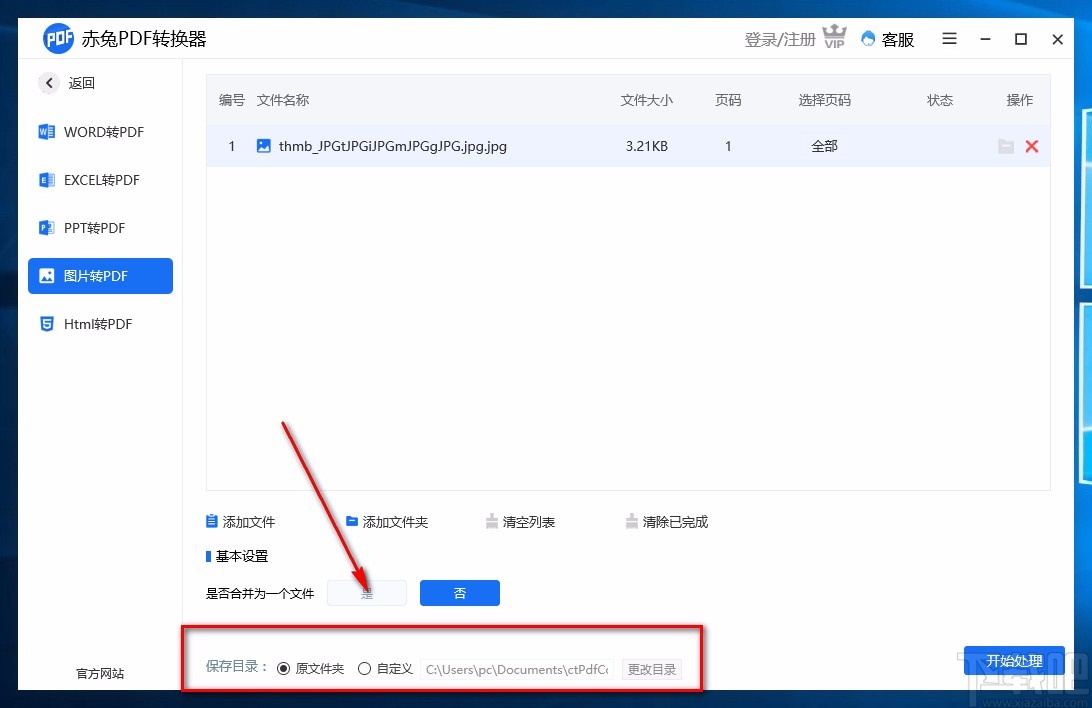Select the PPT转PDF tool
1092x708 pixels.
100,227
